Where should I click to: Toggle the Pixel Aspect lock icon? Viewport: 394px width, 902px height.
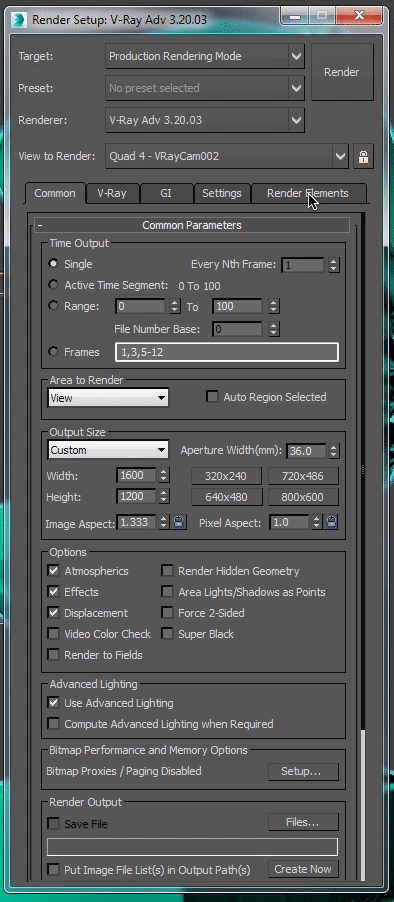[331, 522]
